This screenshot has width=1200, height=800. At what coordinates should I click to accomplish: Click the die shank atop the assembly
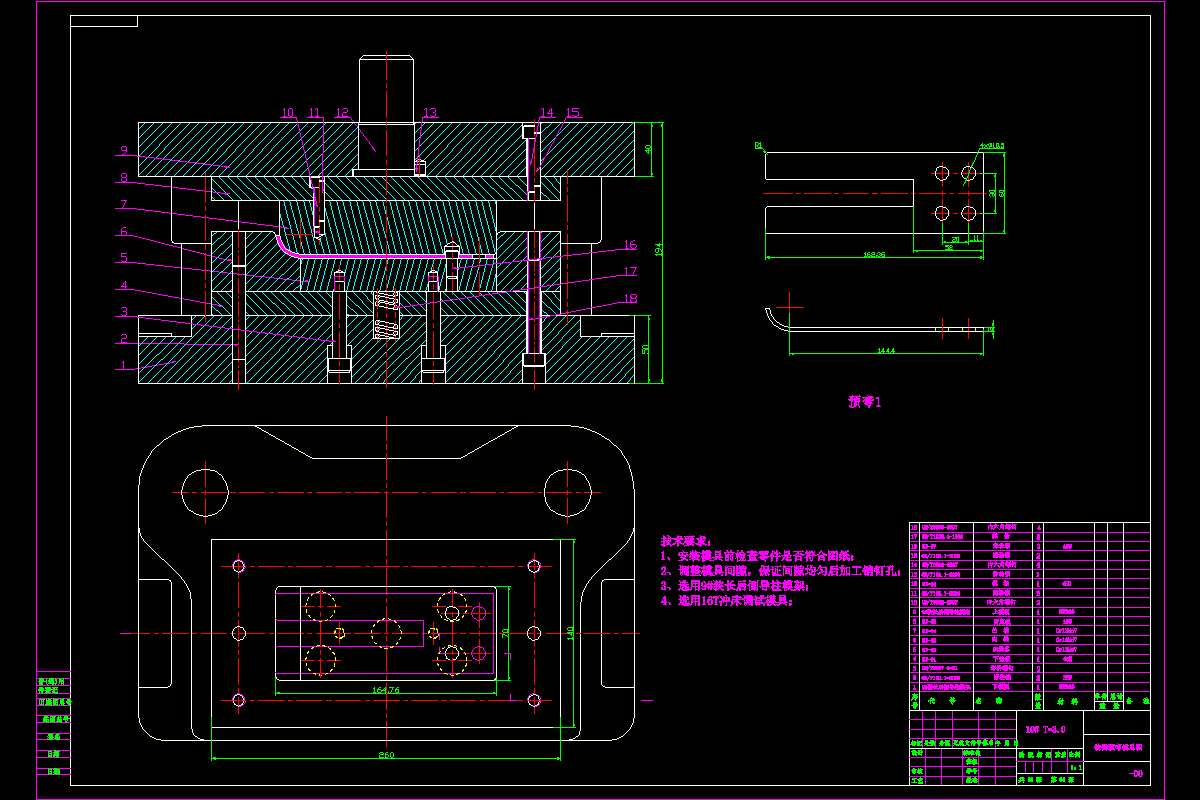point(386,115)
